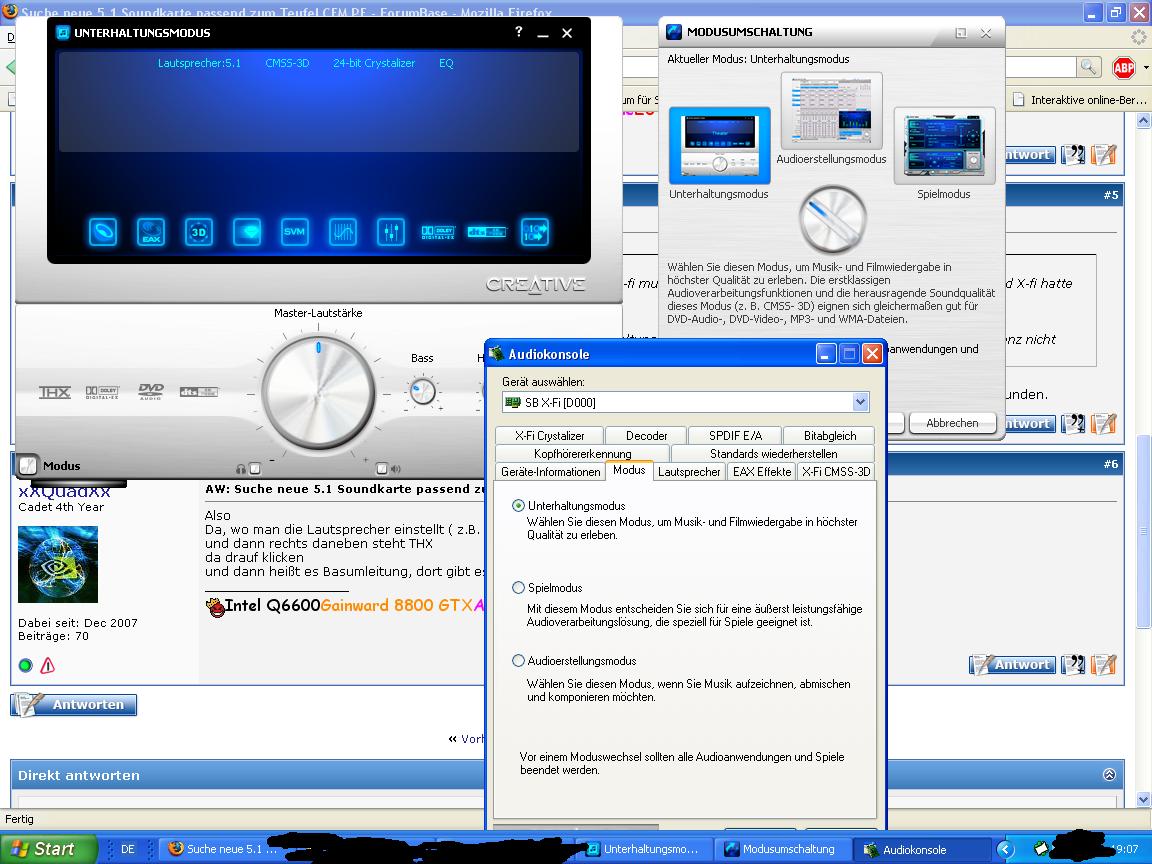Screen dimensions: 1152x864
Task: Open the Gerät auswählen dropdown SB X-Fi
Action: 685,402
